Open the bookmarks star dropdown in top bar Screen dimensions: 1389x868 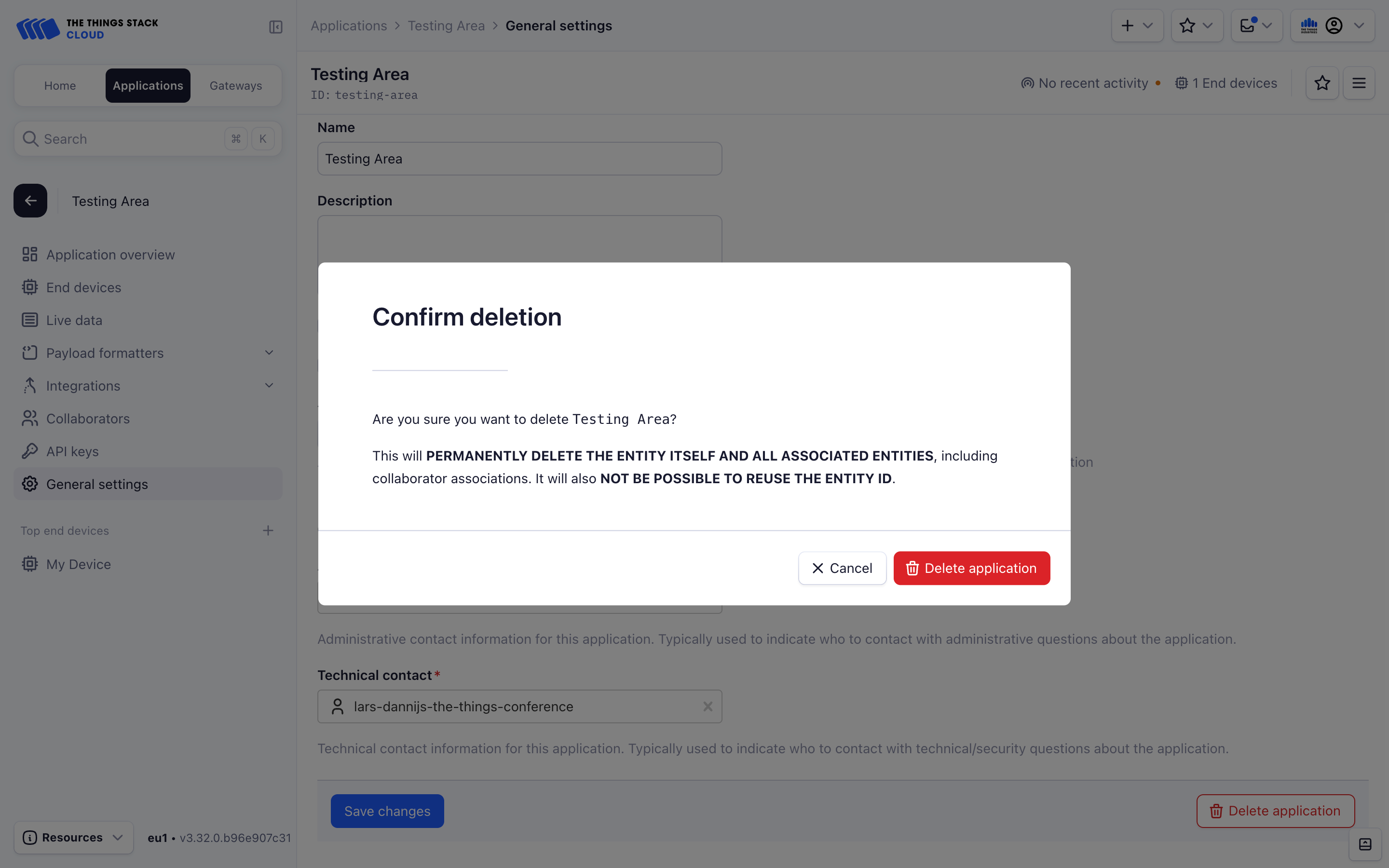[1197, 26]
